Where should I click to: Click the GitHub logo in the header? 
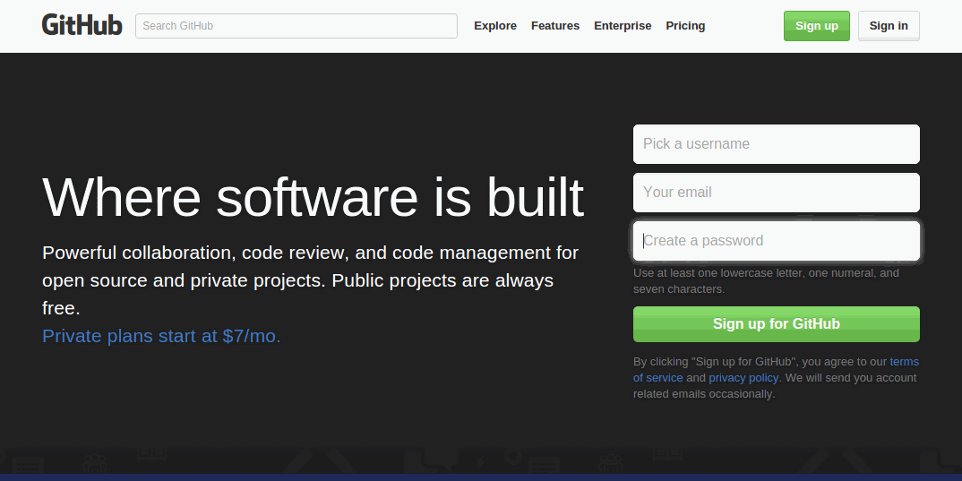tap(82, 26)
